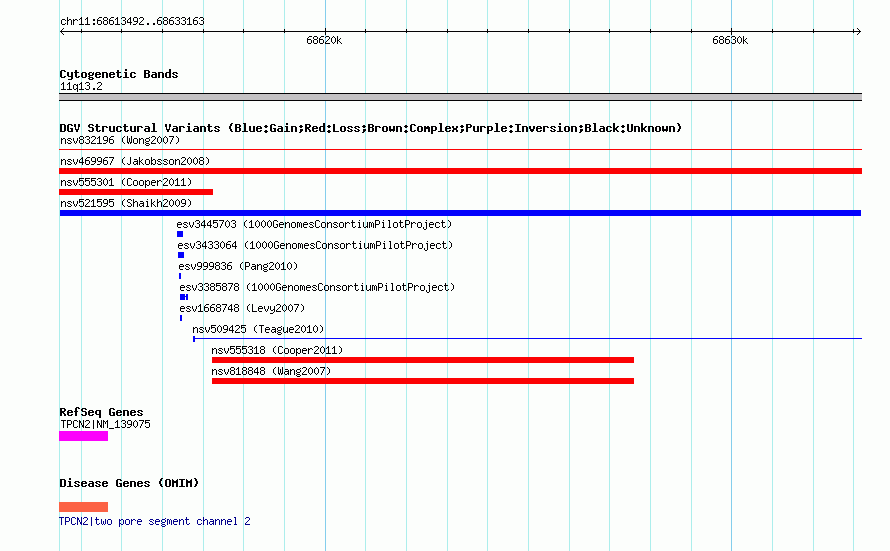Click the esv3433064 small blue gain marker
The image size is (890, 551).
tap(181, 255)
